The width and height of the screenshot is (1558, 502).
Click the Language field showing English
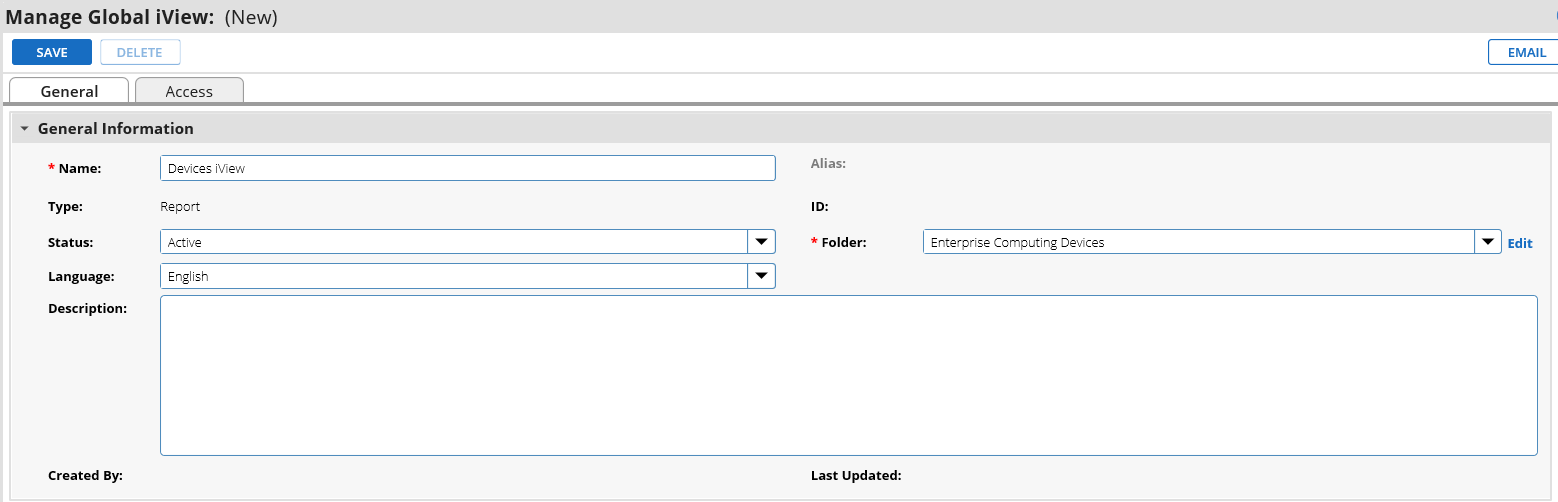pos(454,276)
